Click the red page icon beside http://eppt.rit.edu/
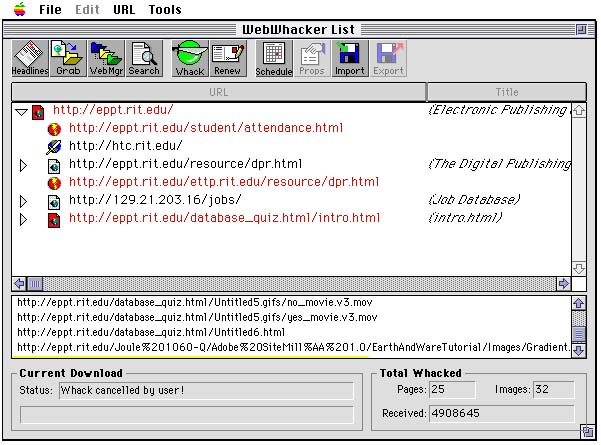Image resolution: width=601 pixels, height=445 pixels. [x=38, y=112]
